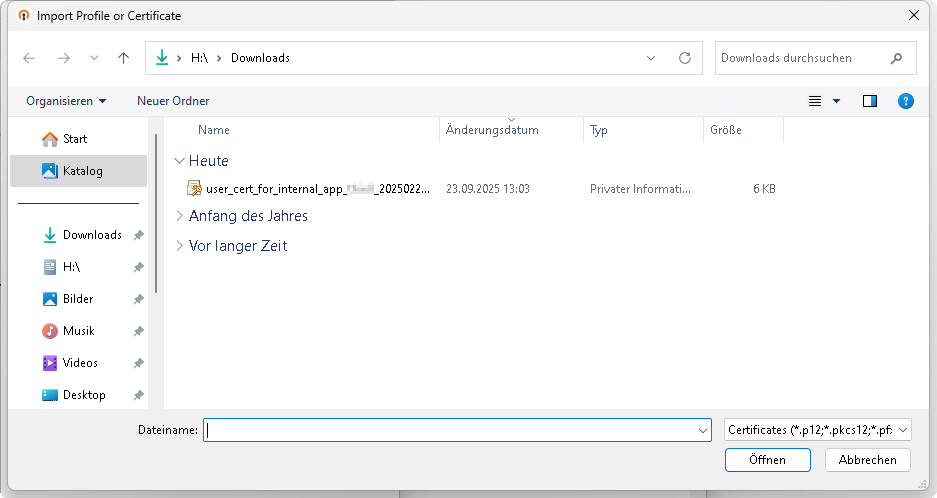The width and height of the screenshot is (937, 498).
Task: Collapse the Heute group
Action: point(179,161)
